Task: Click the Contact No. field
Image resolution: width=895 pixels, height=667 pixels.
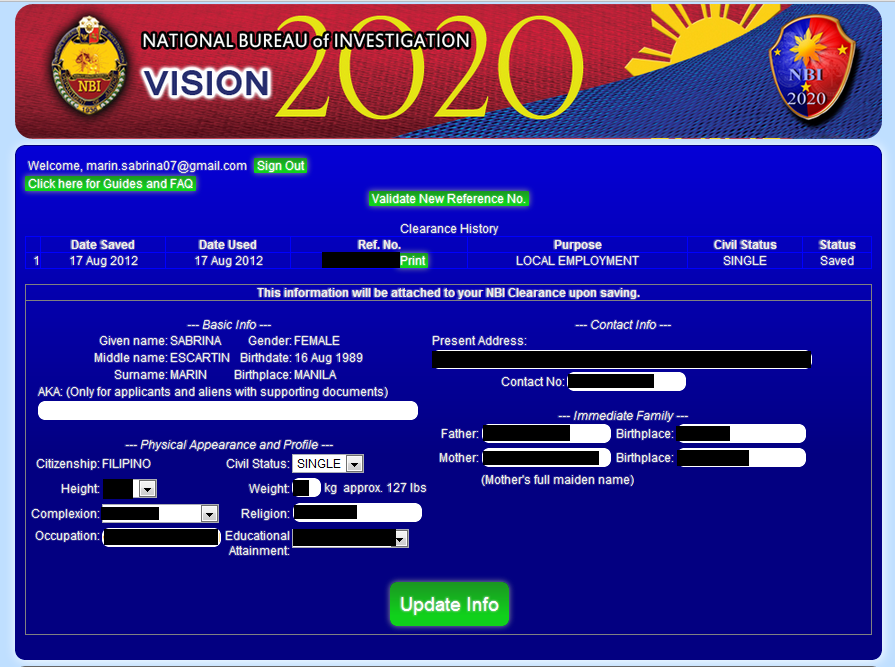Action: click(625, 381)
